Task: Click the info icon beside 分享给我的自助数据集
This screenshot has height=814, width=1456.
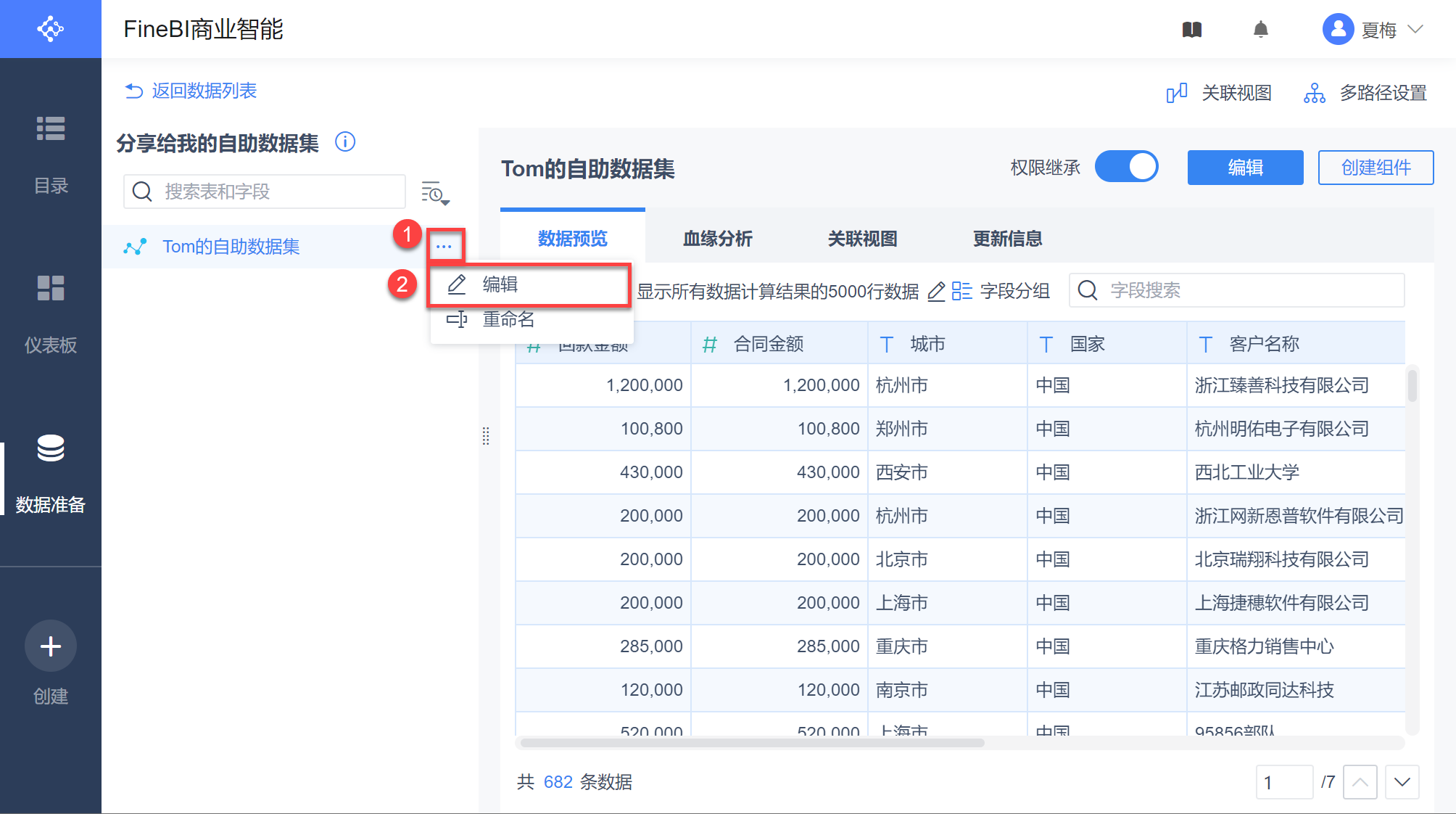Action: pyautogui.click(x=345, y=141)
